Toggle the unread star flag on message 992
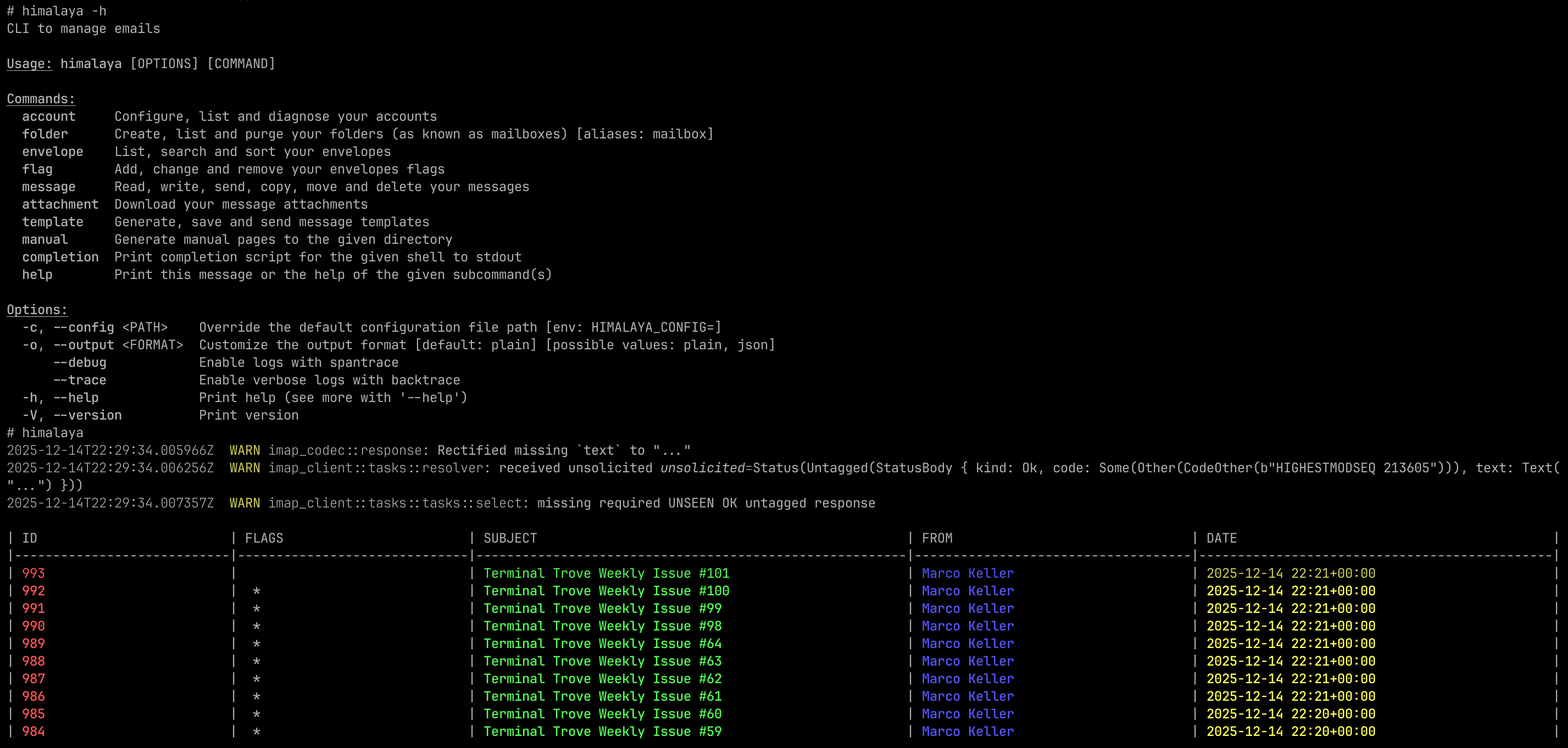Viewport: 1568px width, 748px height. (x=258, y=590)
